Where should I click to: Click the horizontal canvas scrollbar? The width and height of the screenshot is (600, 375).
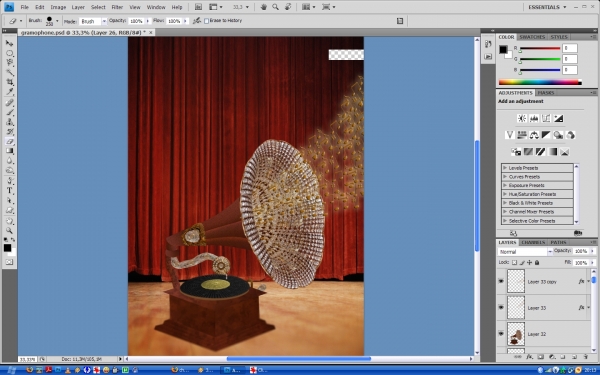pos(298,359)
